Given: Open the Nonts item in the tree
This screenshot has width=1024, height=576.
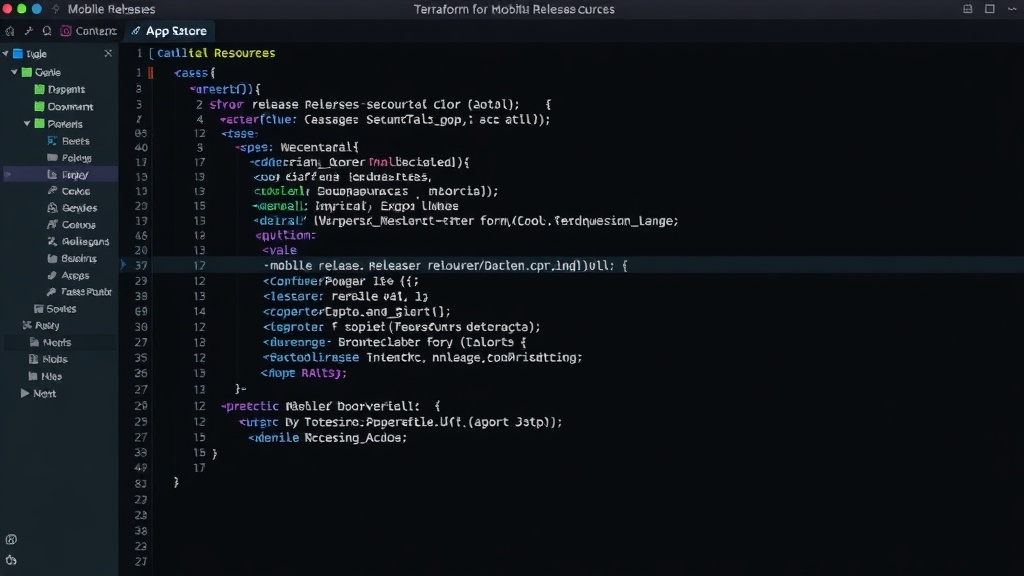Looking at the screenshot, I should tap(57, 342).
